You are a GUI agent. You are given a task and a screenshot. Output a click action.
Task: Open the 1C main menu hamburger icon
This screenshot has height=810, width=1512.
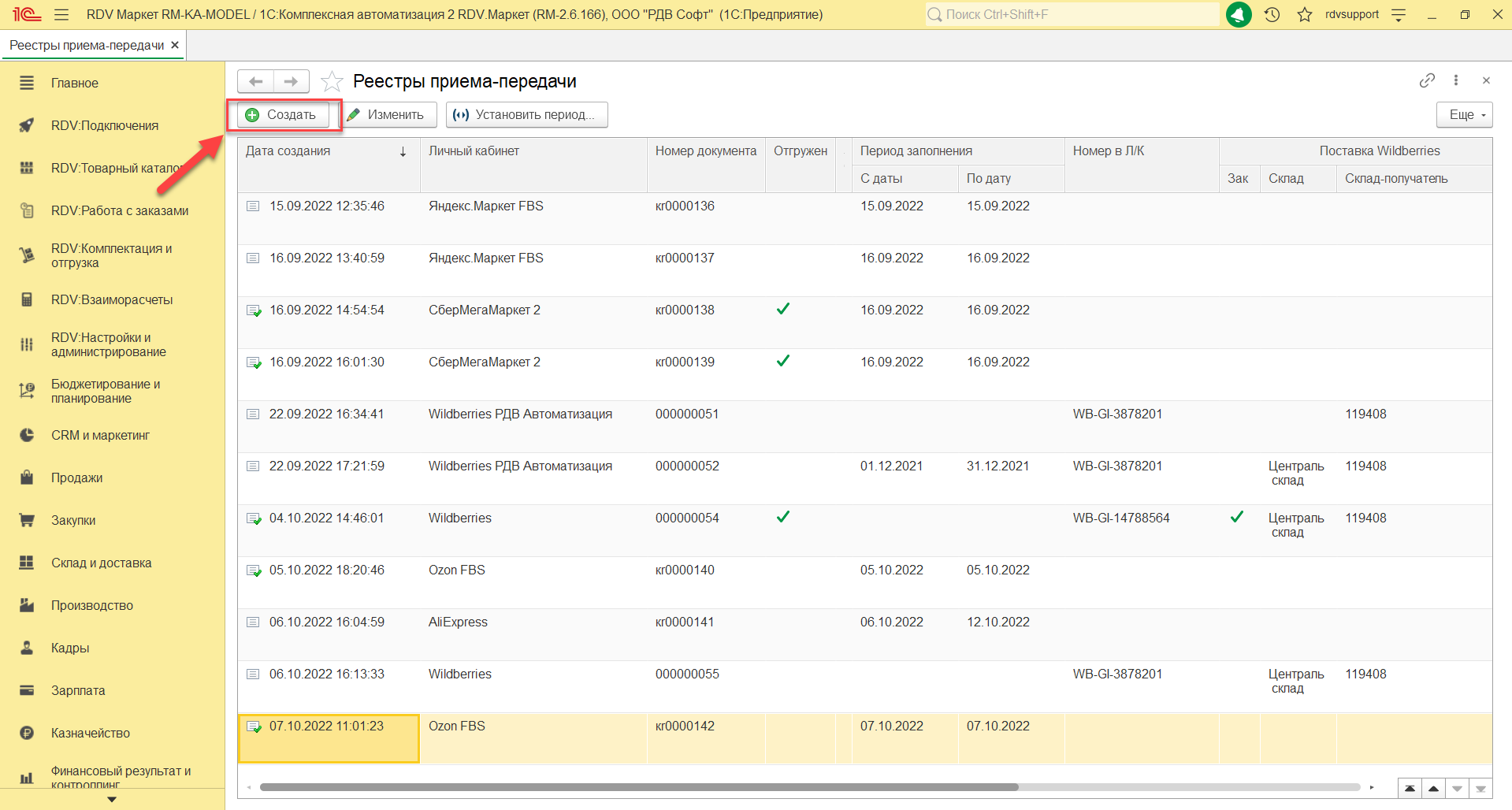pyautogui.click(x=61, y=14)
